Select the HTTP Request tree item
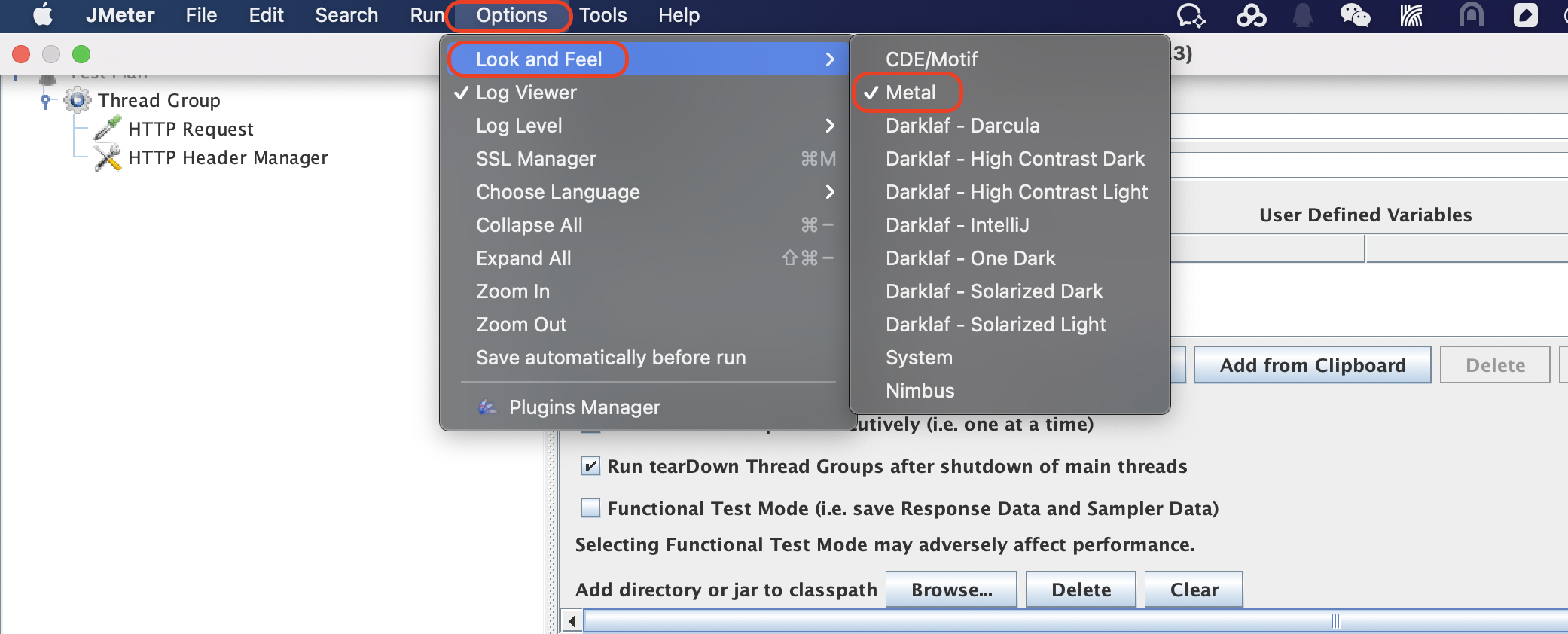The image size is (1568, 634). coord(191,129)
